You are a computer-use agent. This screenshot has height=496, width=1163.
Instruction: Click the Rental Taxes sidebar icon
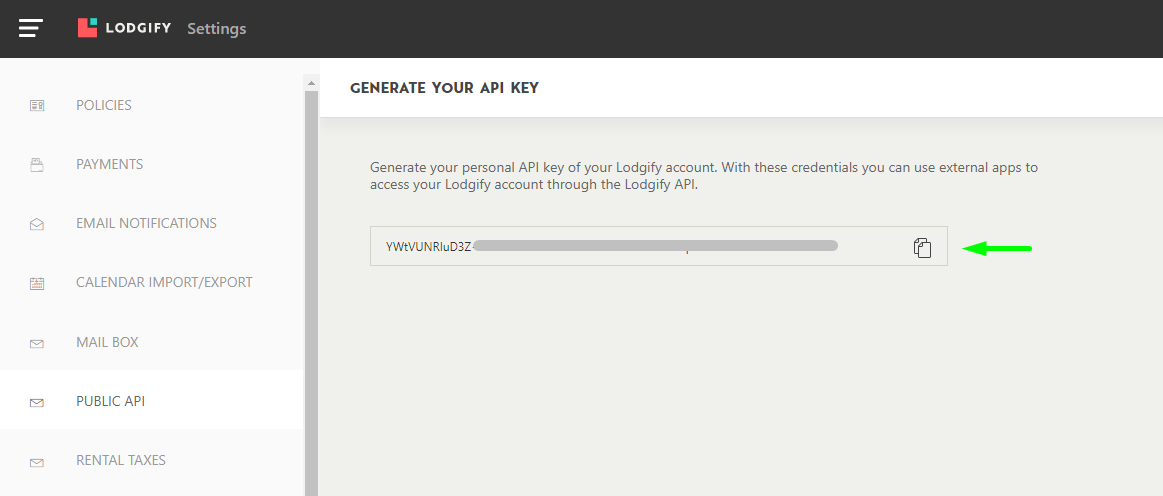(x=37, y=462)
